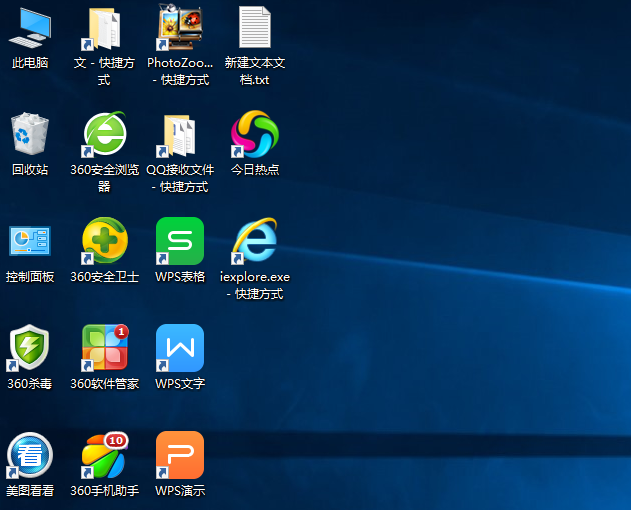Click the 回收站 recycle bin icon
The height and width of the screenshot is (510, 631).
pyautogui.click(x=30, y=134)
